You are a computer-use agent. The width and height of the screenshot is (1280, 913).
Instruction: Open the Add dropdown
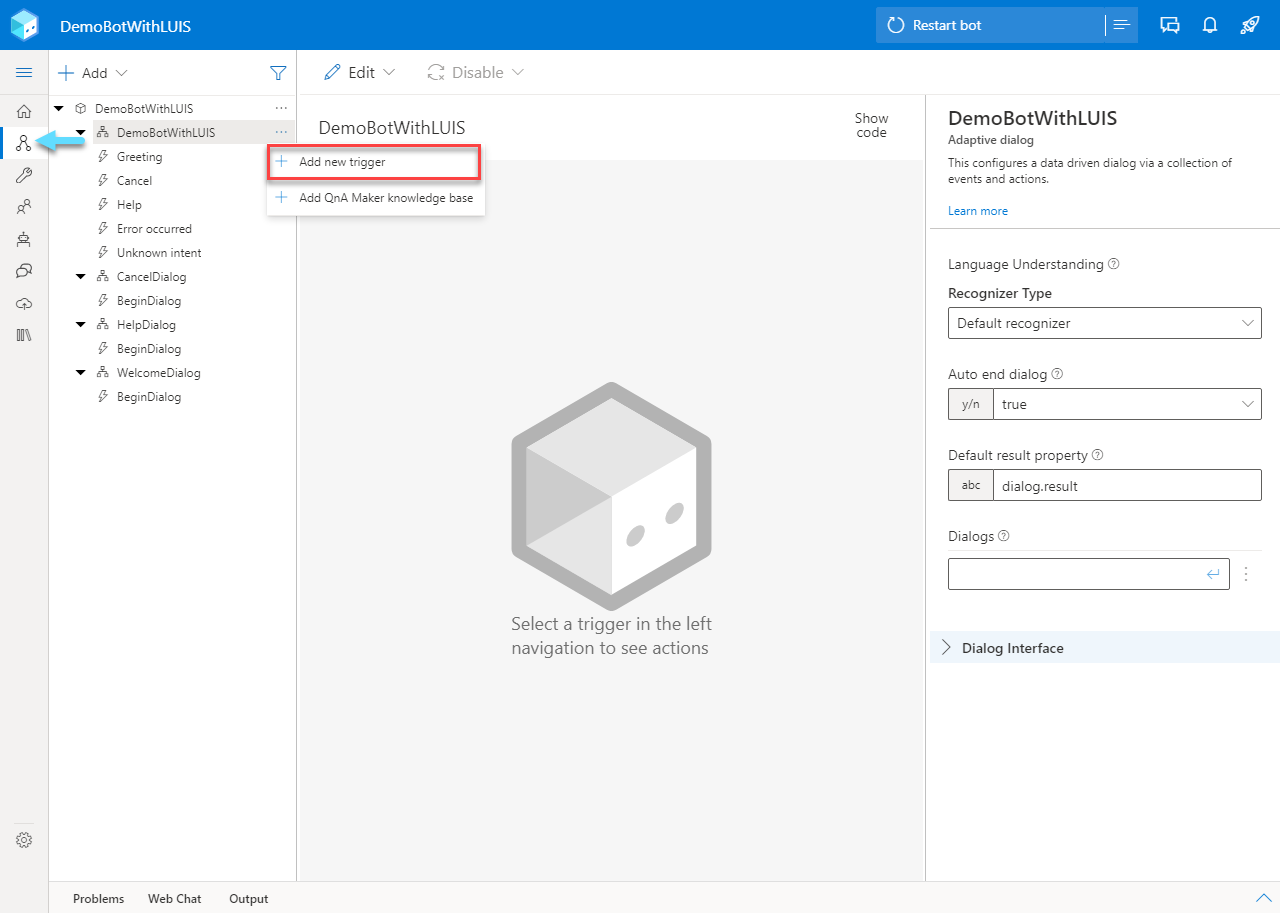pyautogui.click(x=93, y=73)
